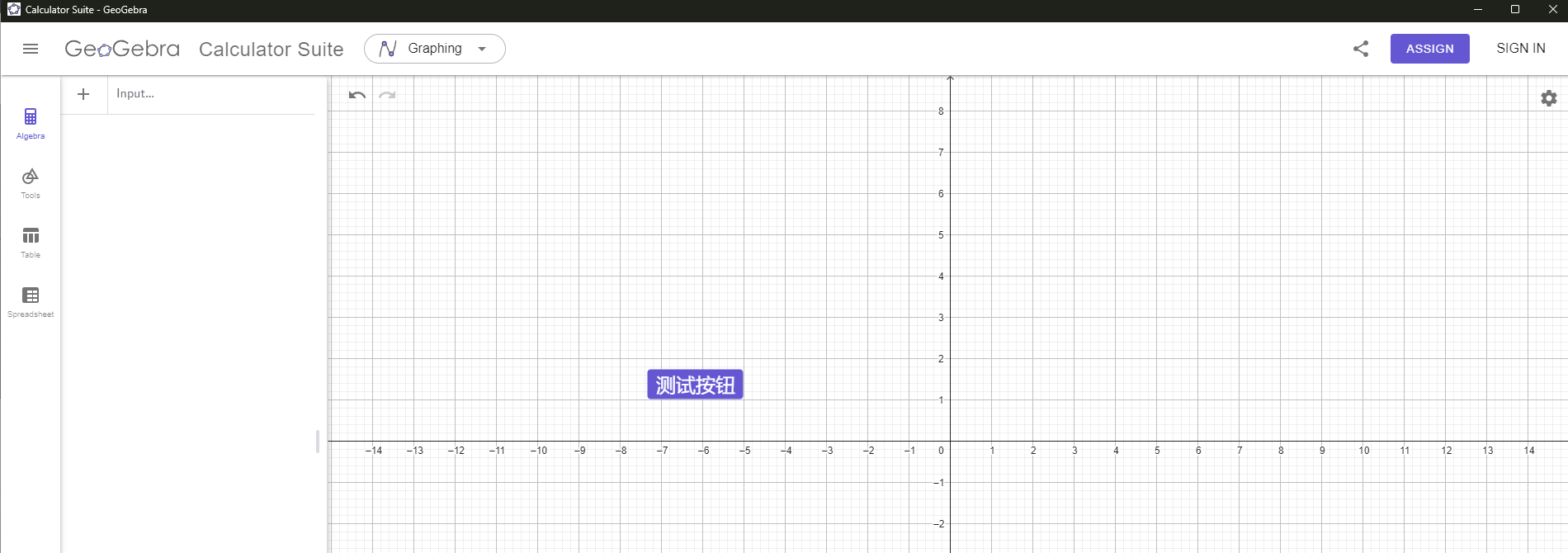Click the y-axis label 5
Viewport: 1568px width, 553px height.
(941, 235)
